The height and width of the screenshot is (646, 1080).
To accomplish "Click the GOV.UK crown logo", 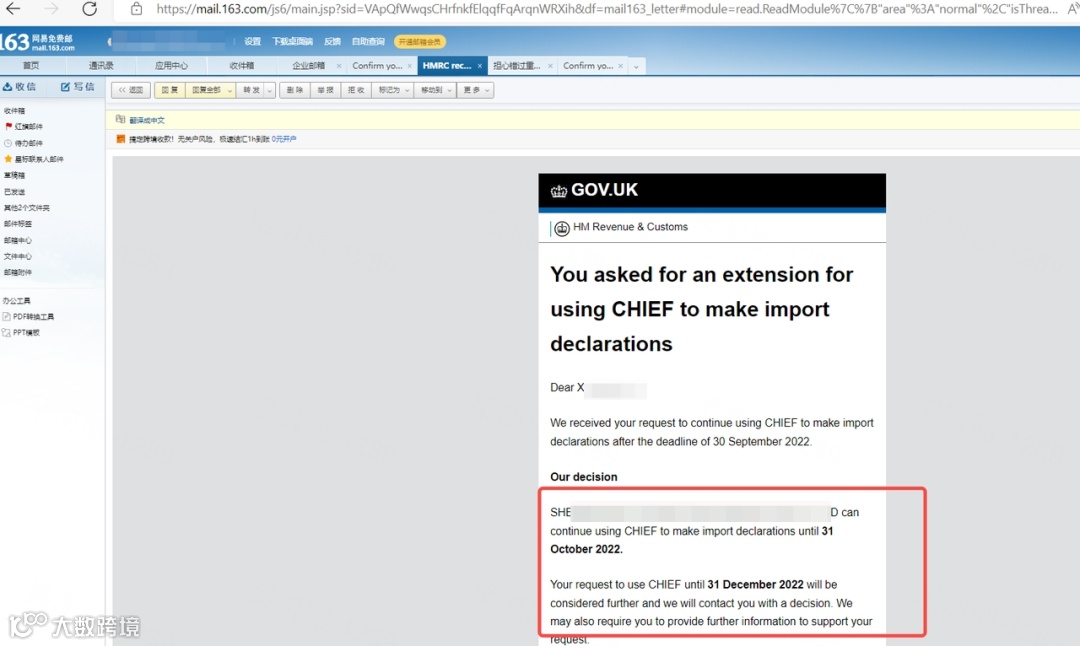I will pos(559,191).
